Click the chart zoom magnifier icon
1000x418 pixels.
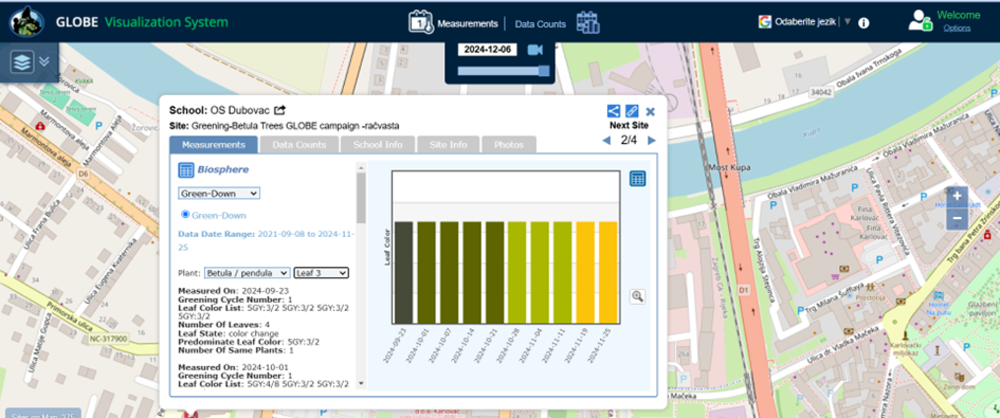tap(638, 296)
